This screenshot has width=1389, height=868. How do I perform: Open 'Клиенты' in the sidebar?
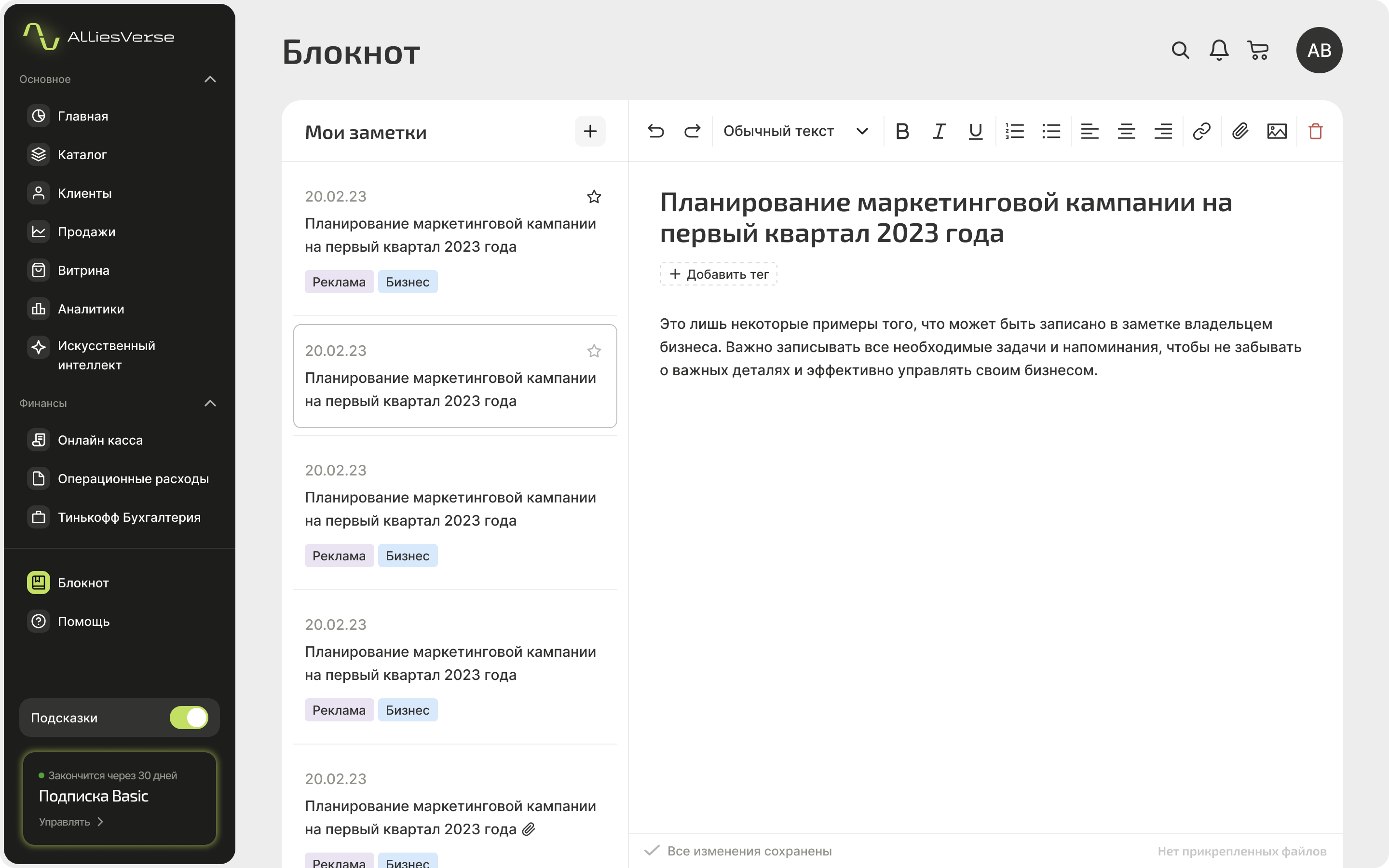[120, 193]
